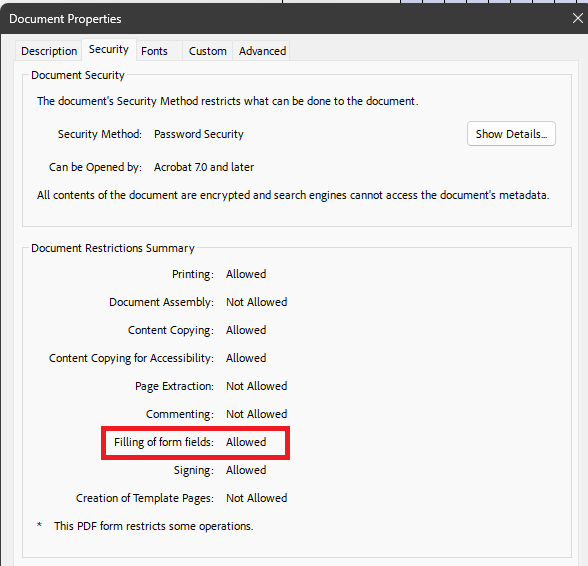Image resolution: width=588 pixels, height=566 pixels.
Task: Click the Acrobat 7.0 and later value
Action: coord(204,167)
